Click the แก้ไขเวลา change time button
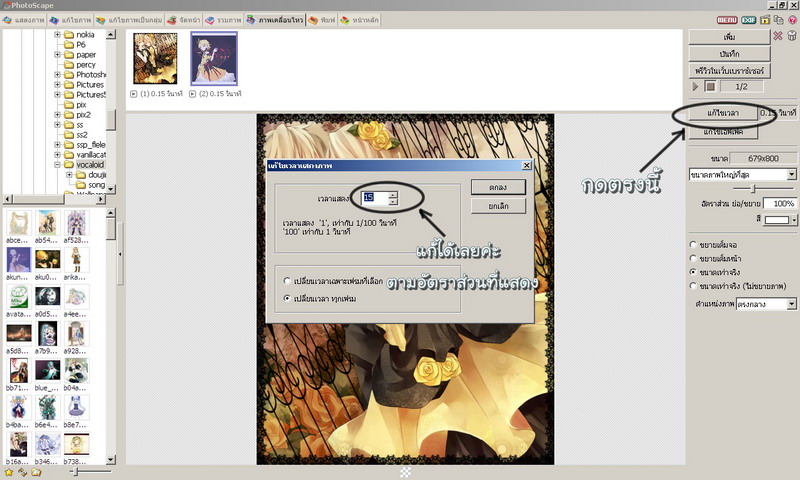The image size is (800, 480). pyautogui.click(x=723, y=113)
